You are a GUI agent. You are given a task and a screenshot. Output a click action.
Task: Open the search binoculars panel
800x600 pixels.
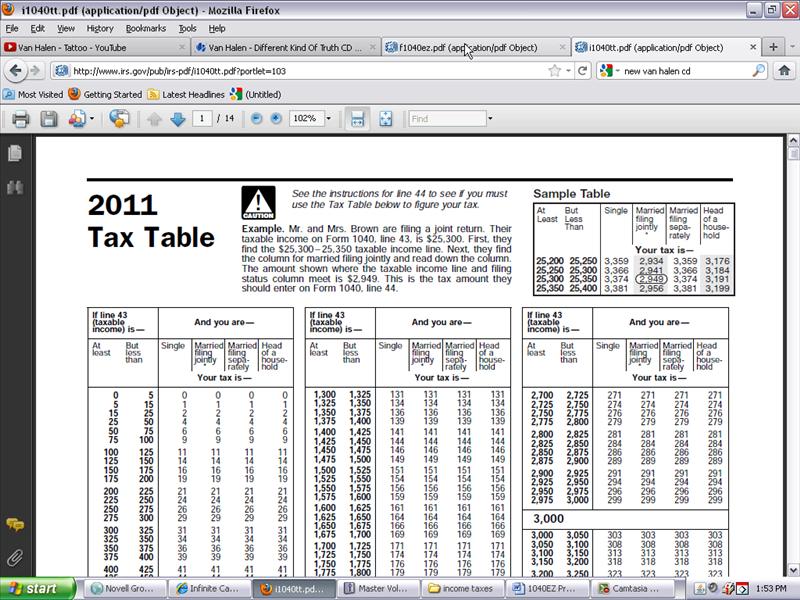click(x=15, y=187)
